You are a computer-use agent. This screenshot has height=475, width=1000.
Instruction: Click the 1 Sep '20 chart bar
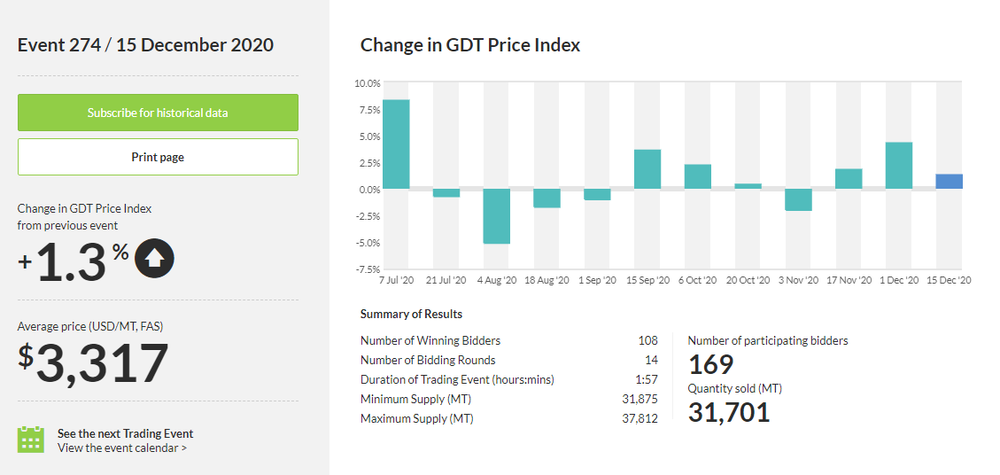coord(597,194)
